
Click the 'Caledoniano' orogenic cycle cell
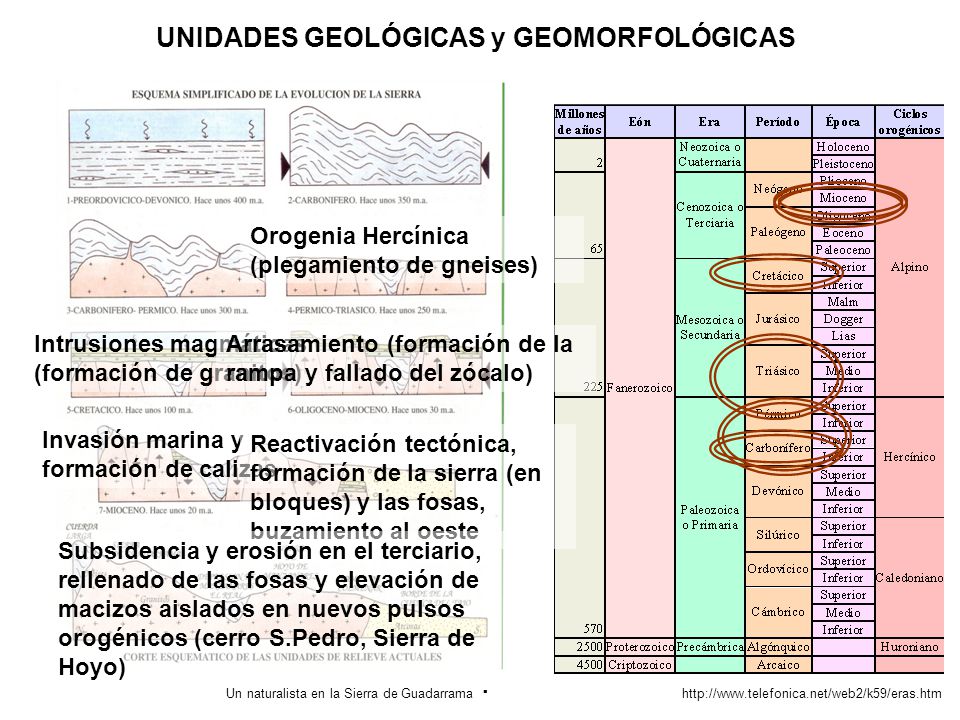coord(909,578)
